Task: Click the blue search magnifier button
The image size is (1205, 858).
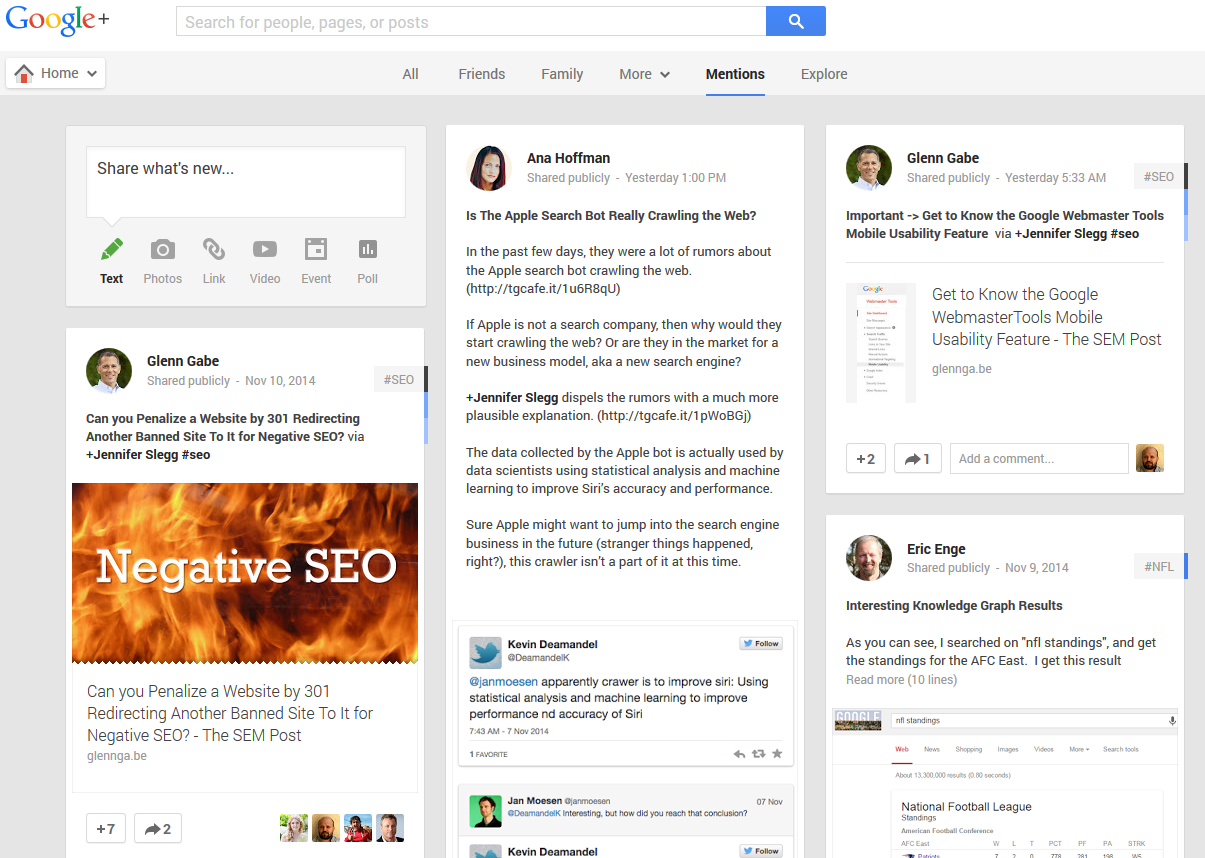Action: click(x=795, y=21)
